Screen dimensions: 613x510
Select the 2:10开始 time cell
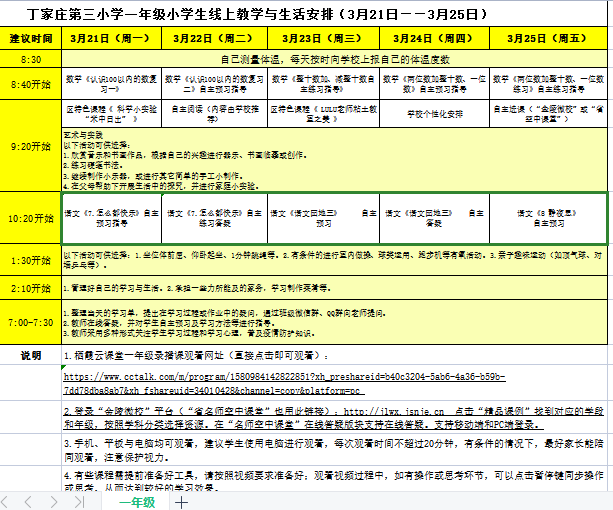click(30, 288)
